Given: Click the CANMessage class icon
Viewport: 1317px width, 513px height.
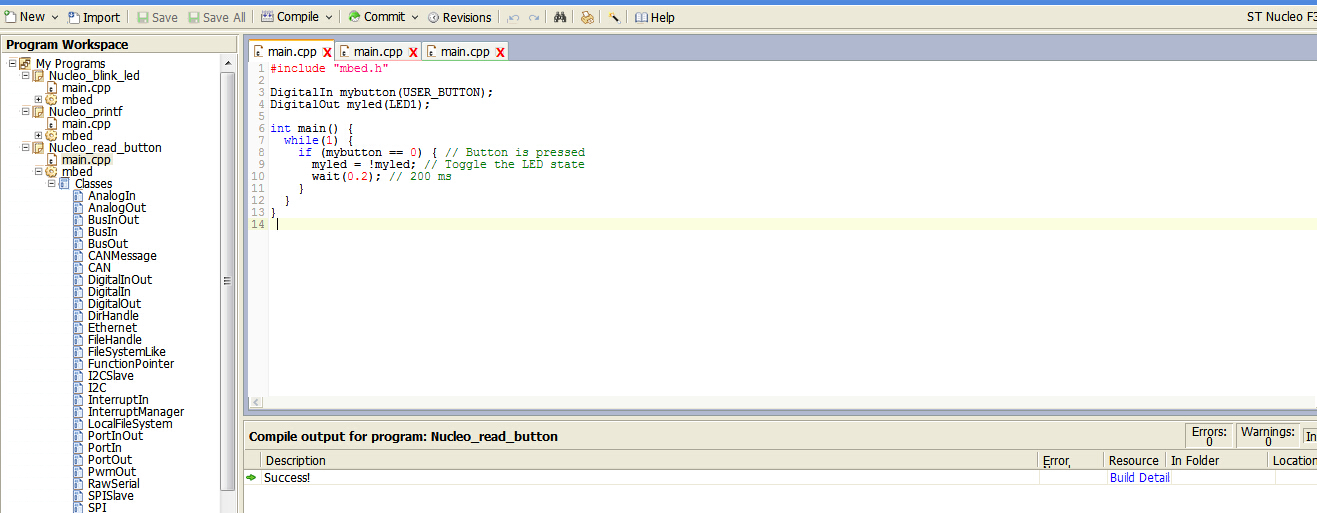Looking at the screenshot, I should [79, 256].
